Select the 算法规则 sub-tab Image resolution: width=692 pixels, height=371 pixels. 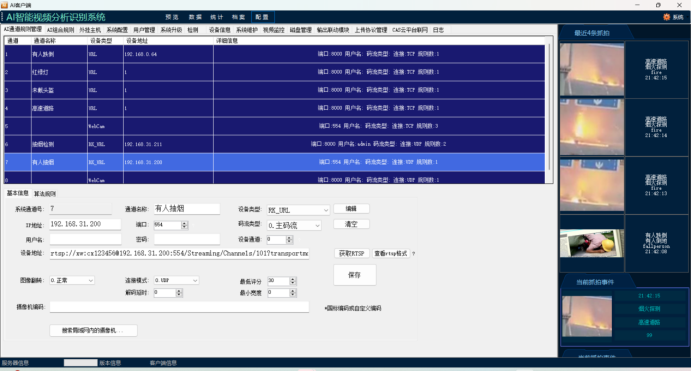click(45, 194)
